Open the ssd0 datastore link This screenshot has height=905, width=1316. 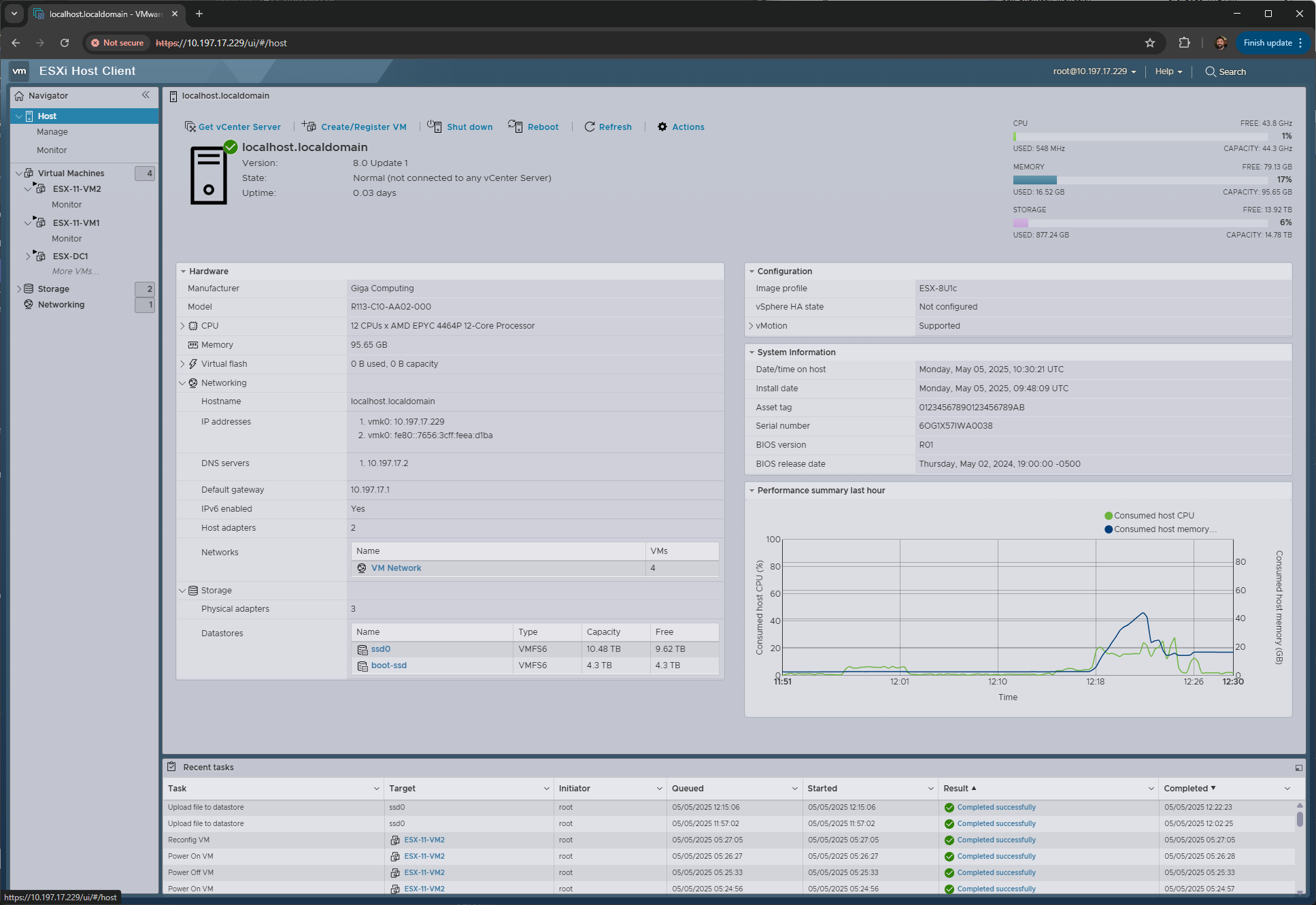click(x=381, y=649)
